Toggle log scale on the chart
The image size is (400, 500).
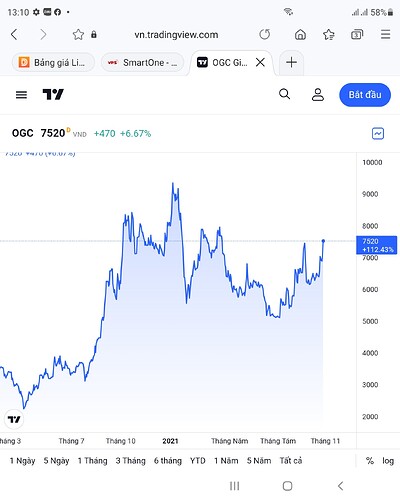(388, 461)
